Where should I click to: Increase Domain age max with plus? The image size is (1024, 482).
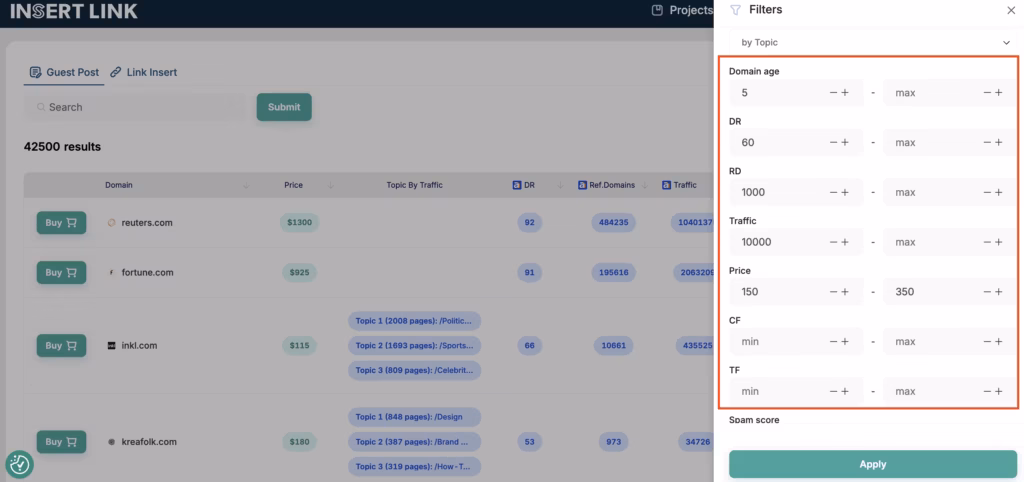click(x=999, y=93)
